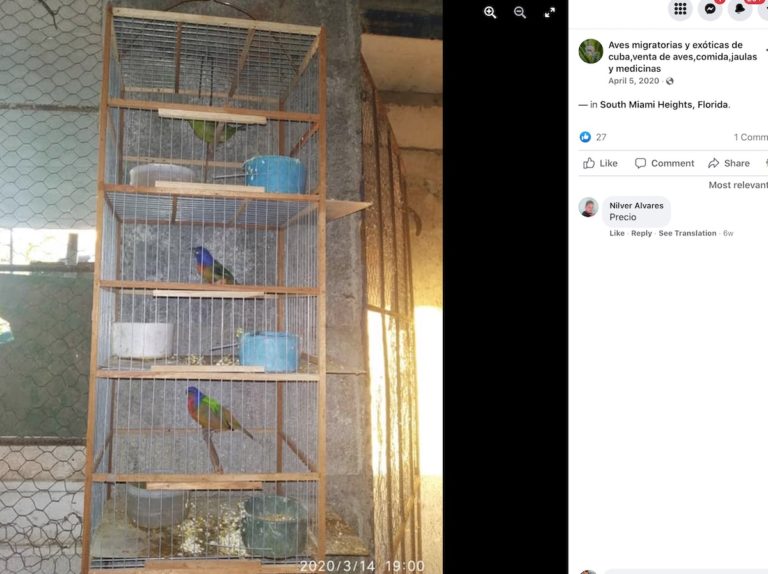
Task: Open the Most relevant comment sorting dropdown
Action: pyautogui.click(x=738, y=185)
